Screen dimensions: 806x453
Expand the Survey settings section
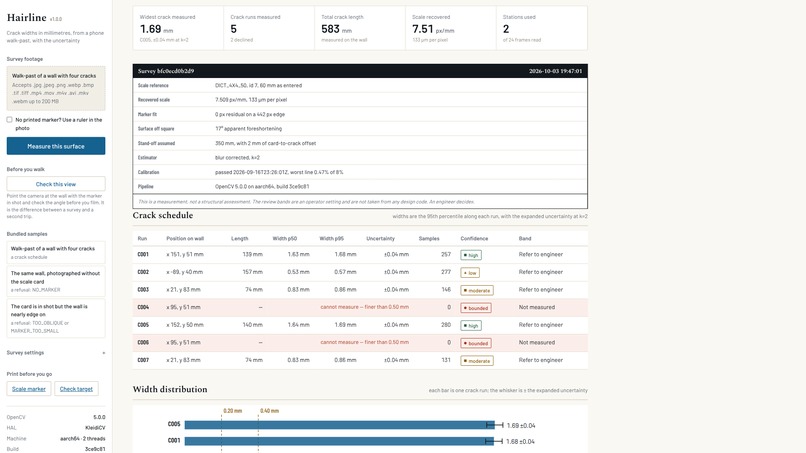[x=56, y=353]
